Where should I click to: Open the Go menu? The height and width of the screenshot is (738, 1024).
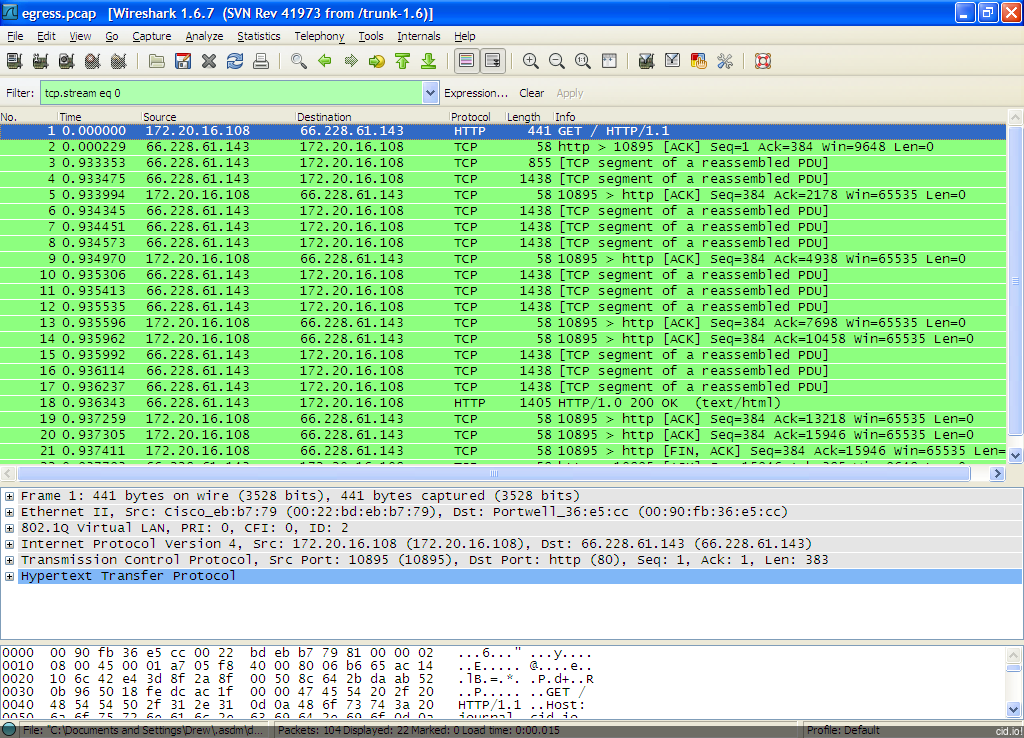(x=112, y=36)
